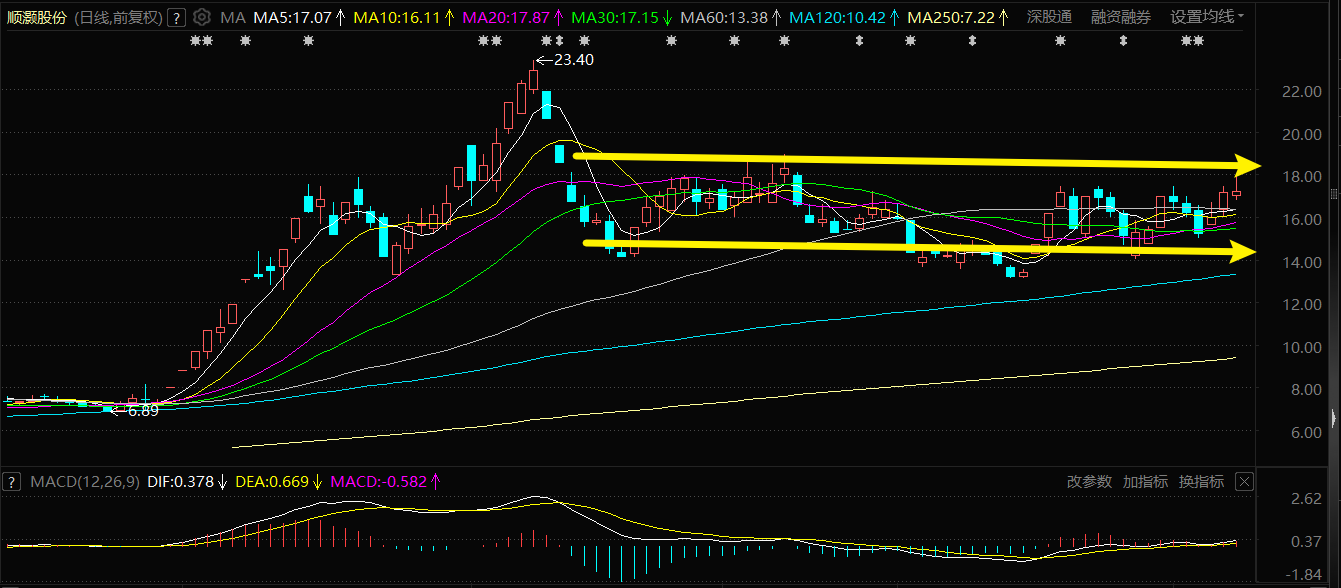Open the MA settings gear icon
The image size is (1341, 588).
tap(202, 17)
